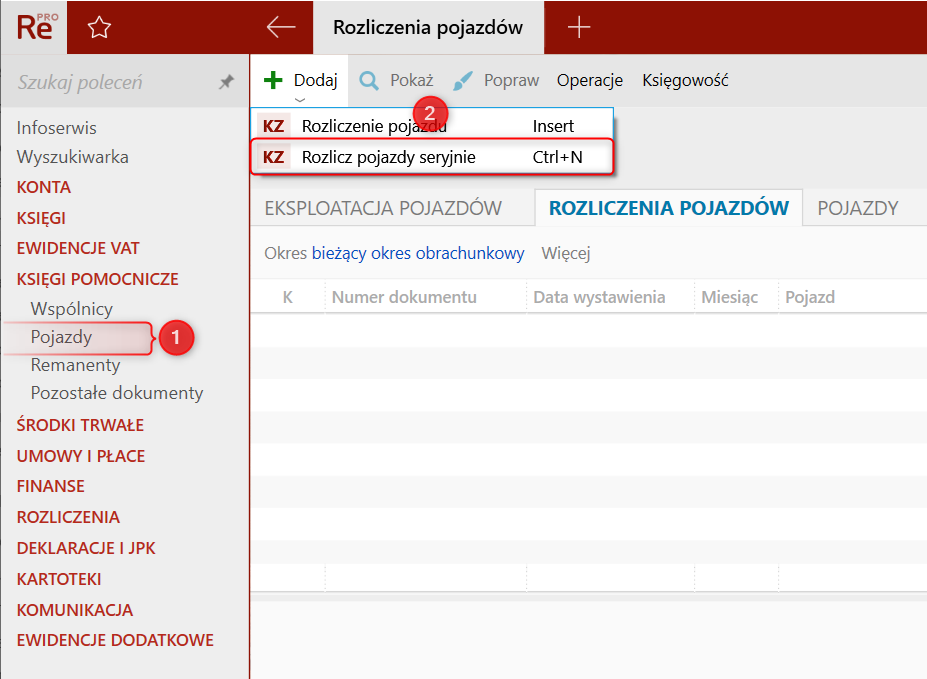The height and width of the screenshot is (679, 927).
Task: Click the Dodaj button label
Action: coord(316,80)
